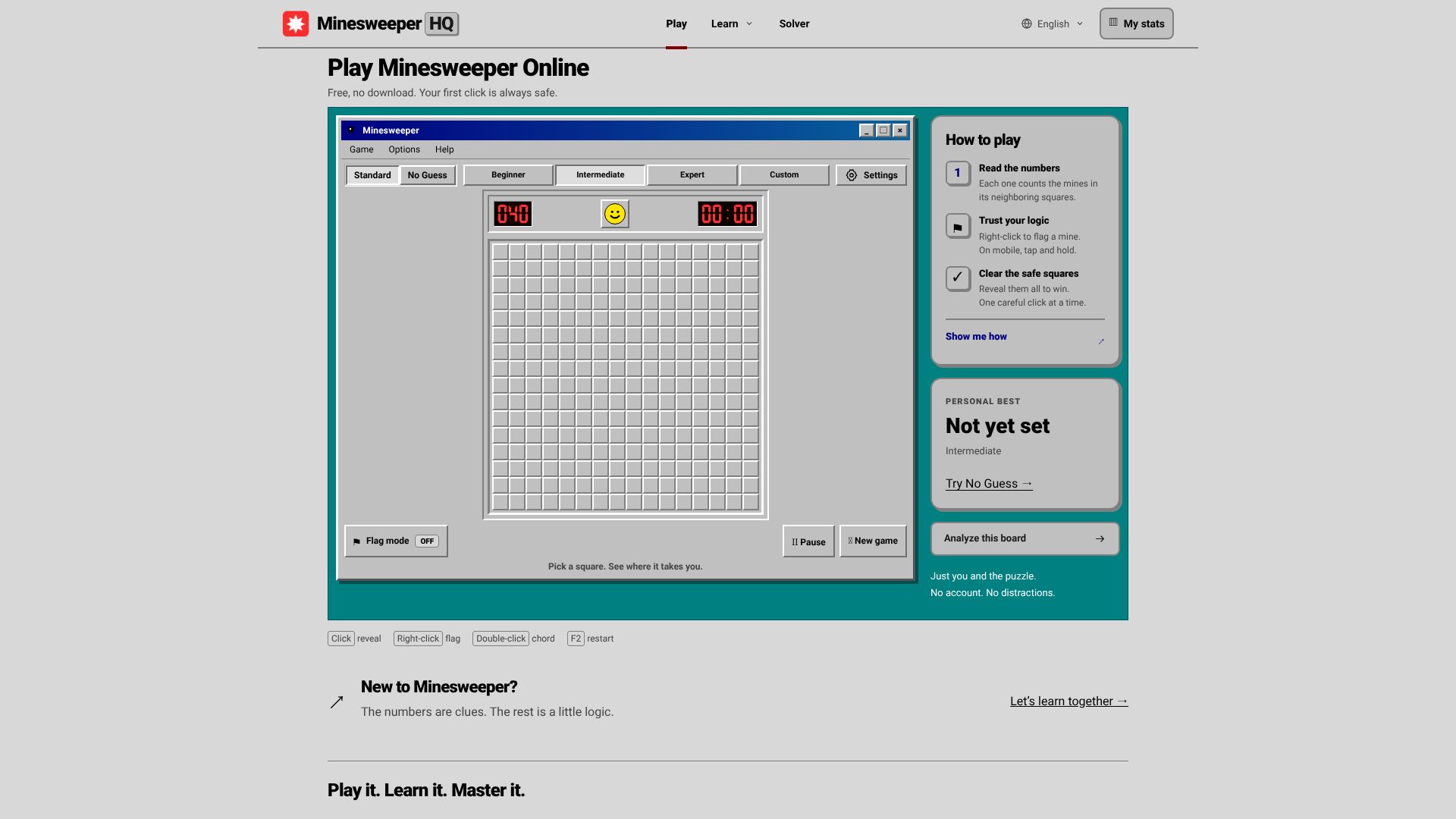Click the Show me how link
1456x819 pixels.
976,337
